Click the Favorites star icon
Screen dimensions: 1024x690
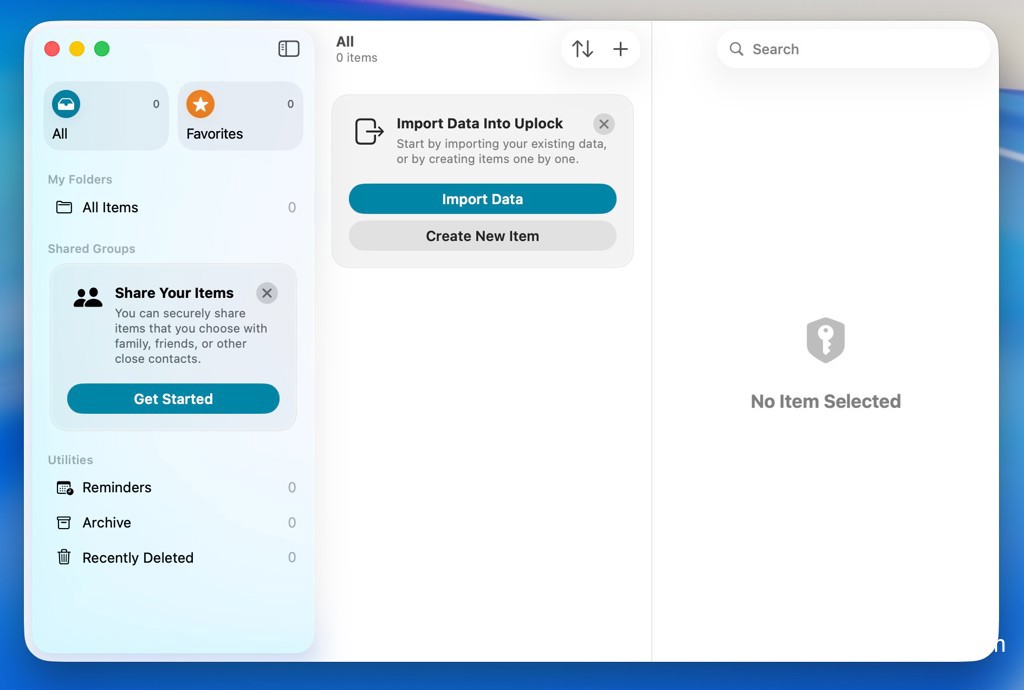(x=200, y=104)
